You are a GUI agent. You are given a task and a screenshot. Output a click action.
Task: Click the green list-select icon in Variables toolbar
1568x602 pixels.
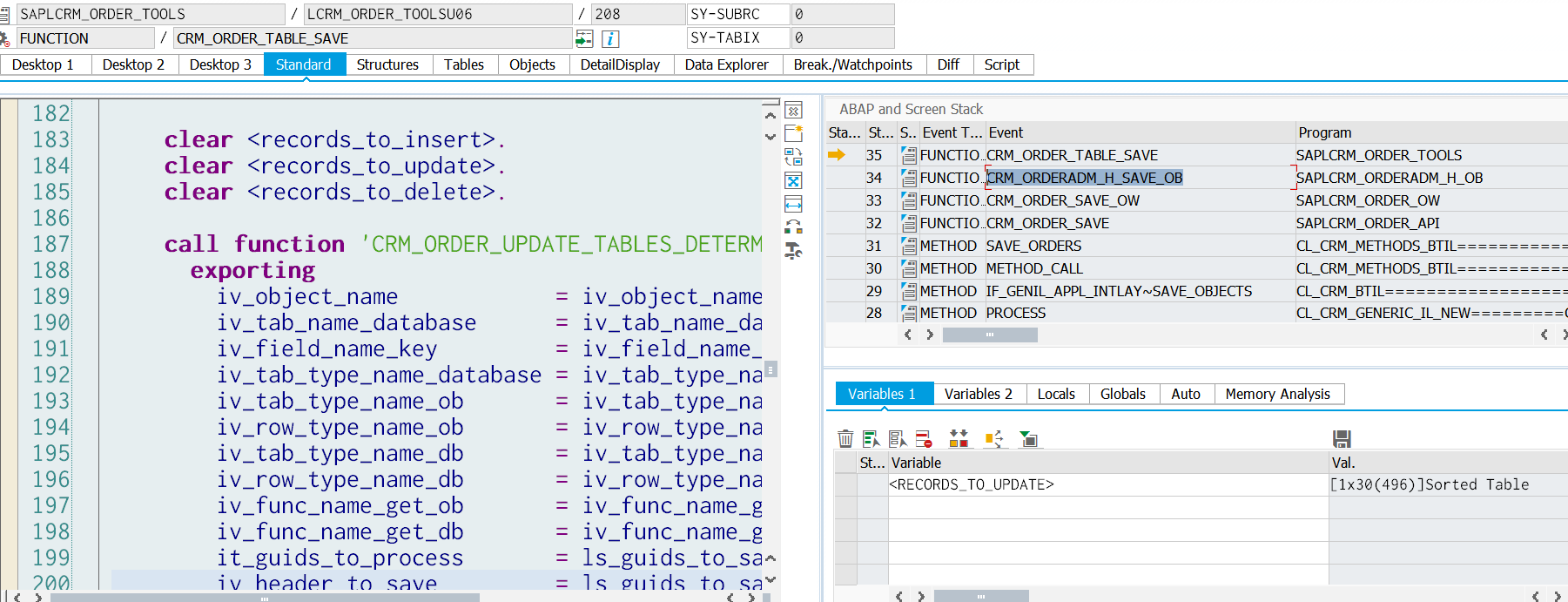pyautogui.click(x=871, y=438)
